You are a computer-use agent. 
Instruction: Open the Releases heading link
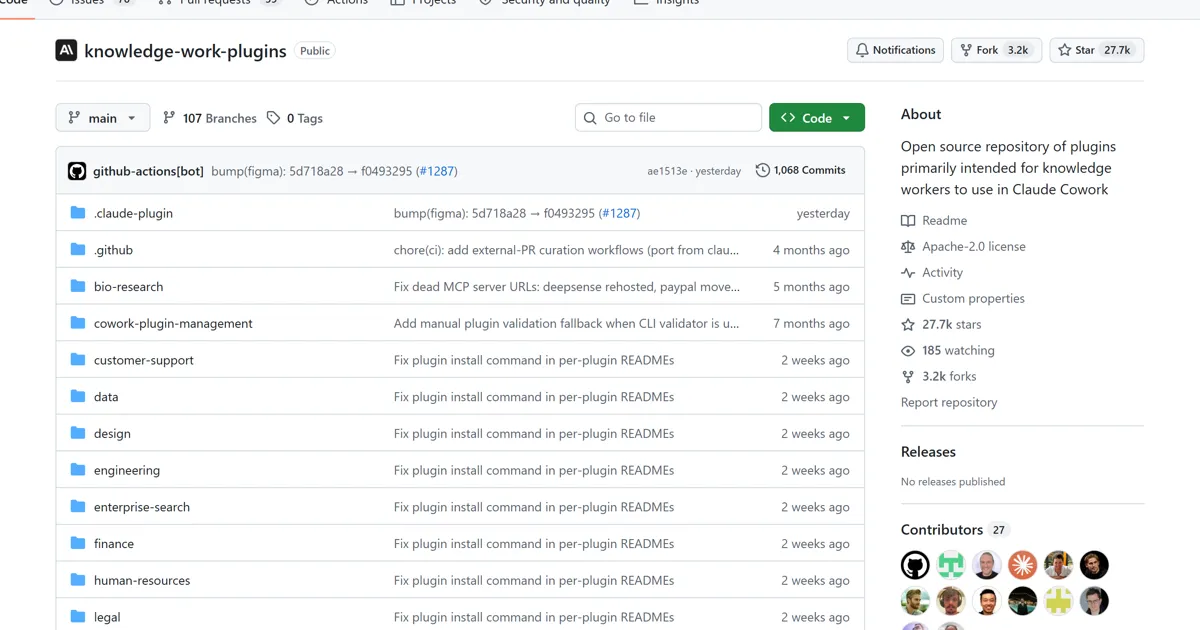(928, 452)
